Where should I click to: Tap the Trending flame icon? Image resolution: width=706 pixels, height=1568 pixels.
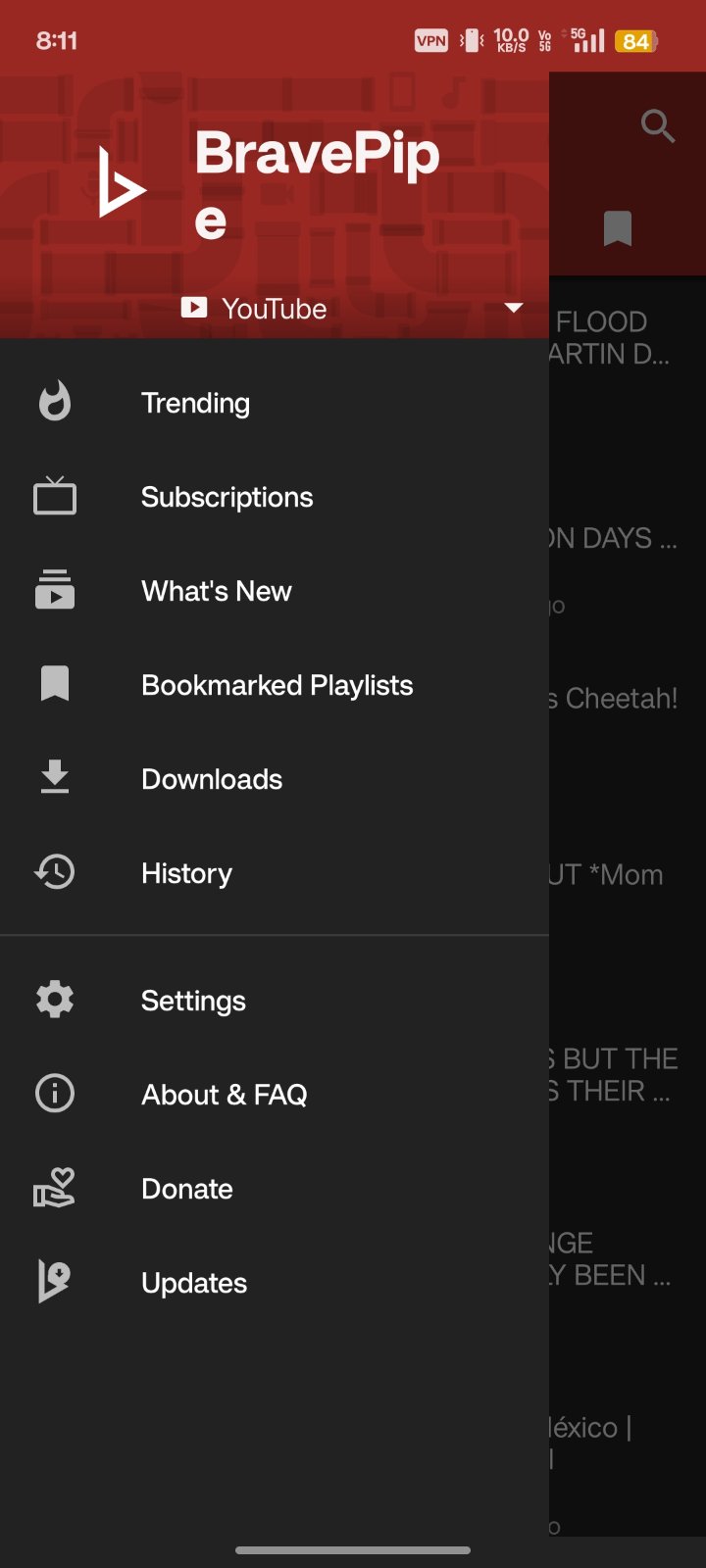pyautogui.click(x=55, y=402)
